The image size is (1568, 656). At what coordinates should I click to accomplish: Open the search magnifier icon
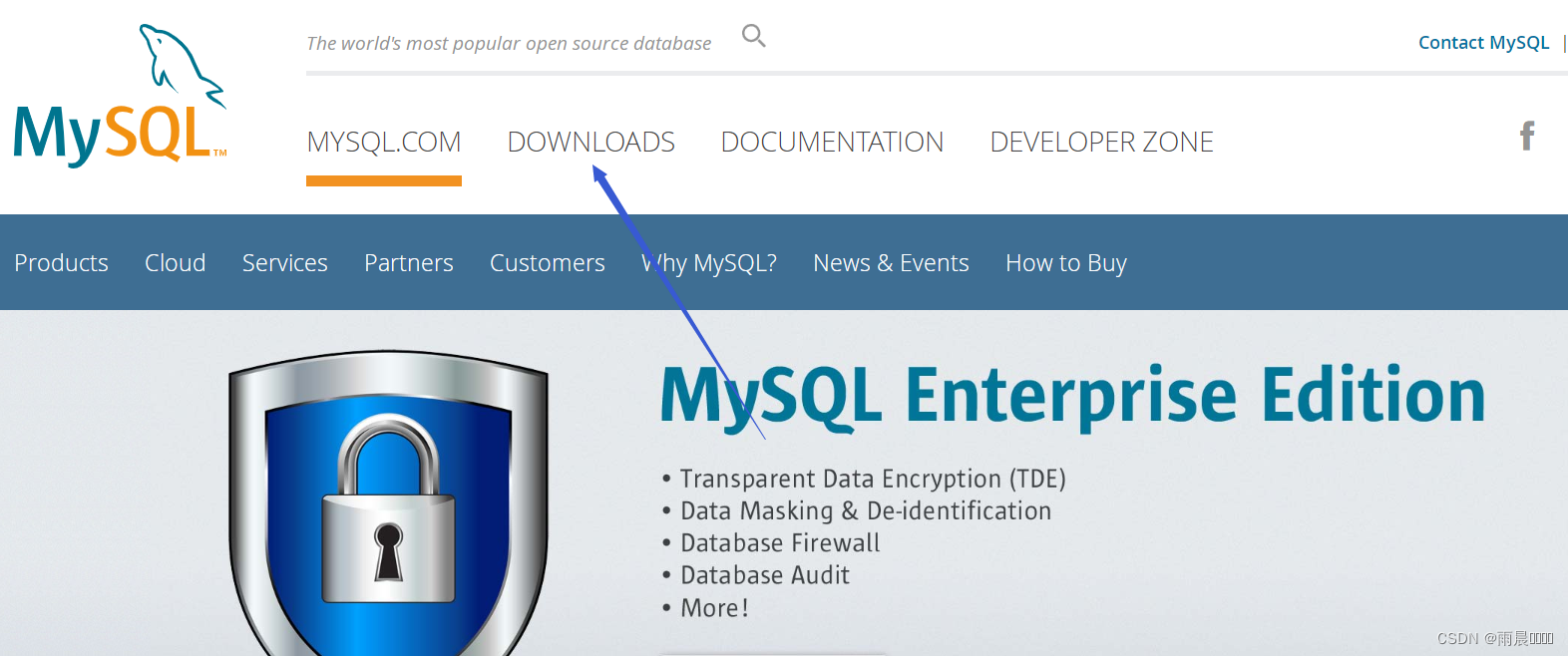coord(754,36)
